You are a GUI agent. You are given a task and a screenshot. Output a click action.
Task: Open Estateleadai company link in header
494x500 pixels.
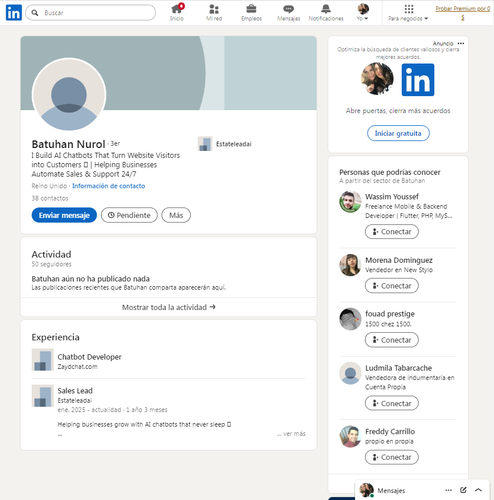coord(225,144)
